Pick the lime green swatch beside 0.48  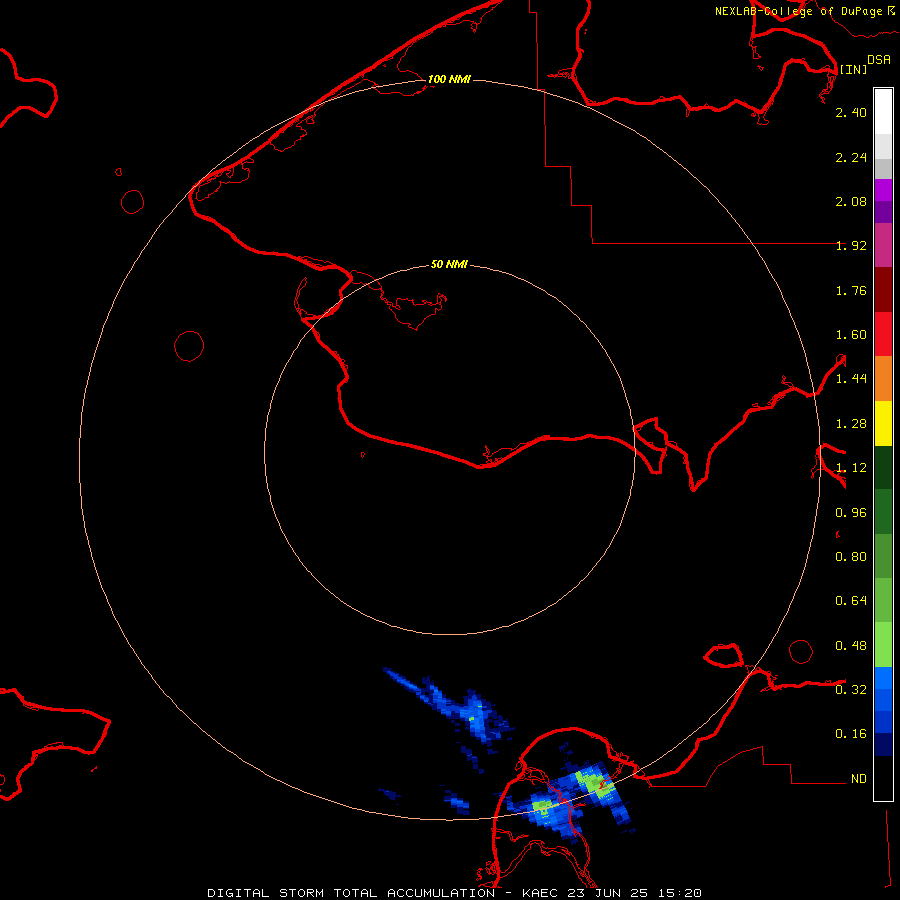click(x=883, y=645)
